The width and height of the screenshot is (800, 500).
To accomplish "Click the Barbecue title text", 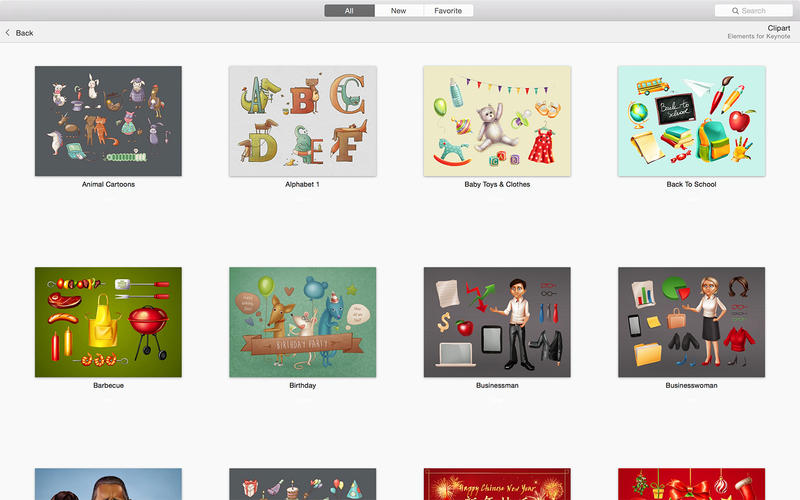I will pos(108,385).
